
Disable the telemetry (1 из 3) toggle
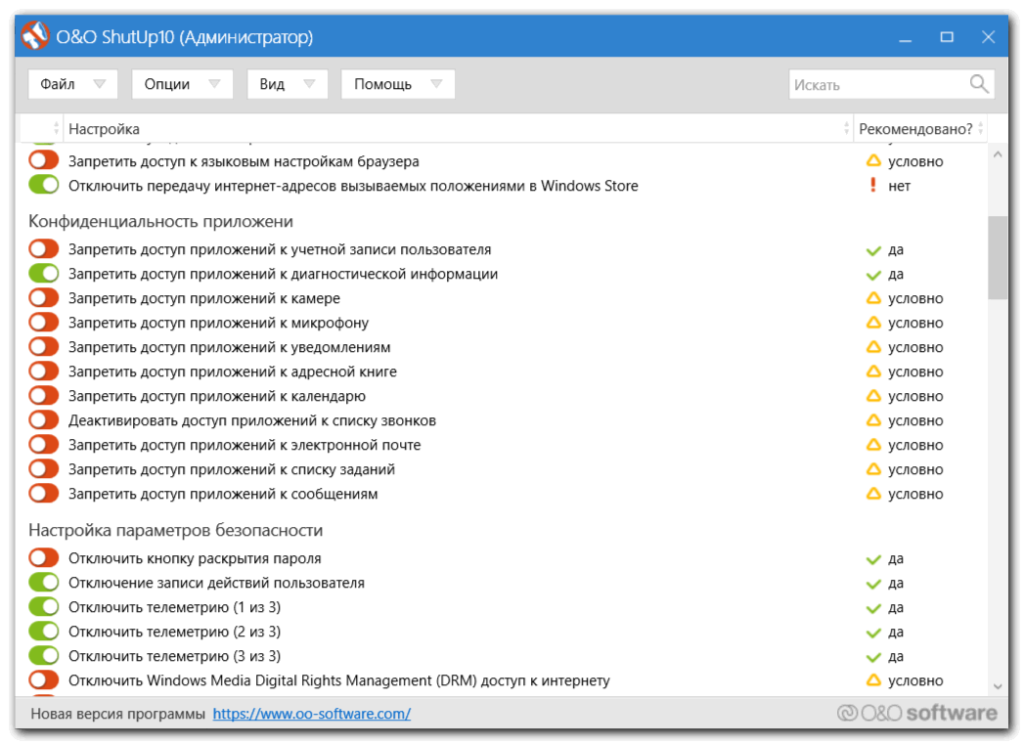[x=44, y=608]
